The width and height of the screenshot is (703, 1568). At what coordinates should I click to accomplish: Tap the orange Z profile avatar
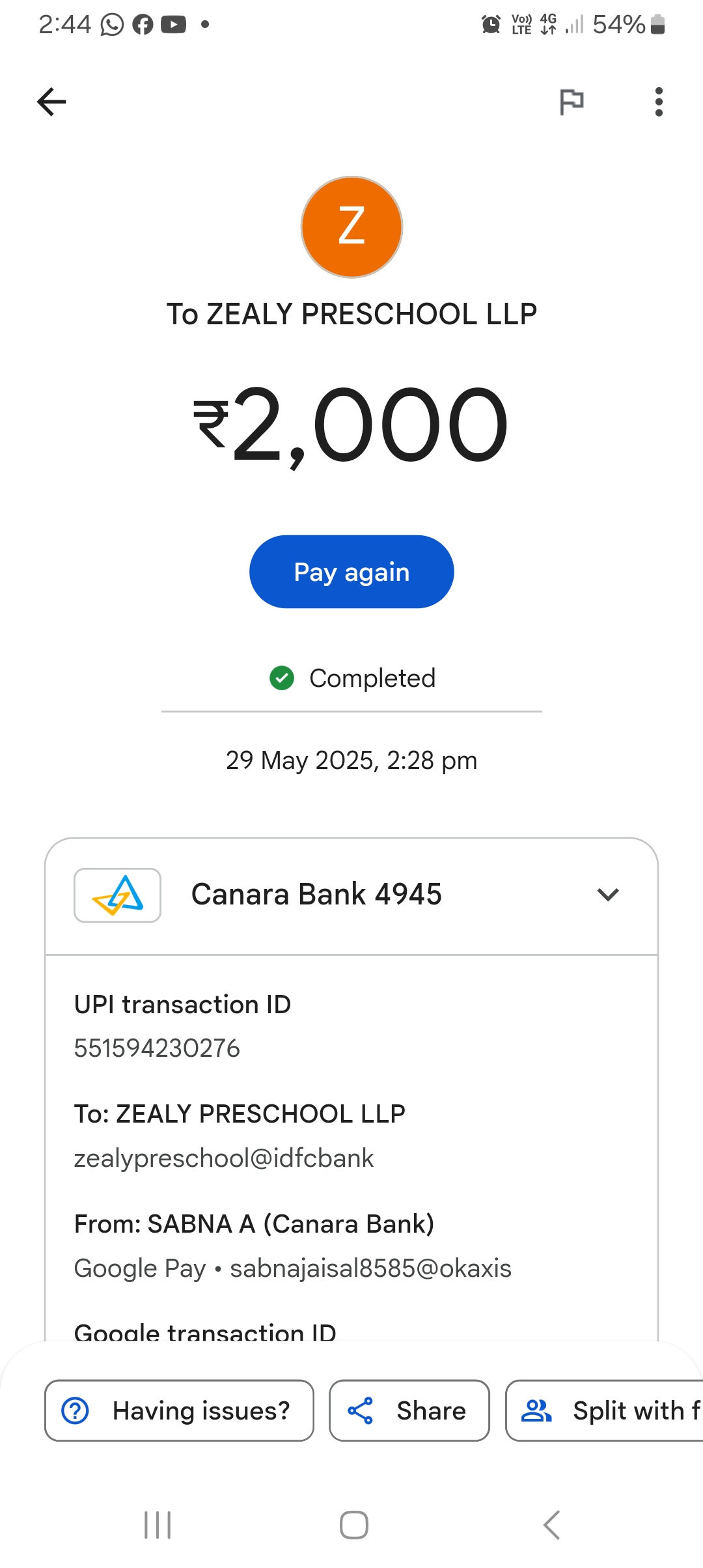pyautogui.click(x=351, y=227)
